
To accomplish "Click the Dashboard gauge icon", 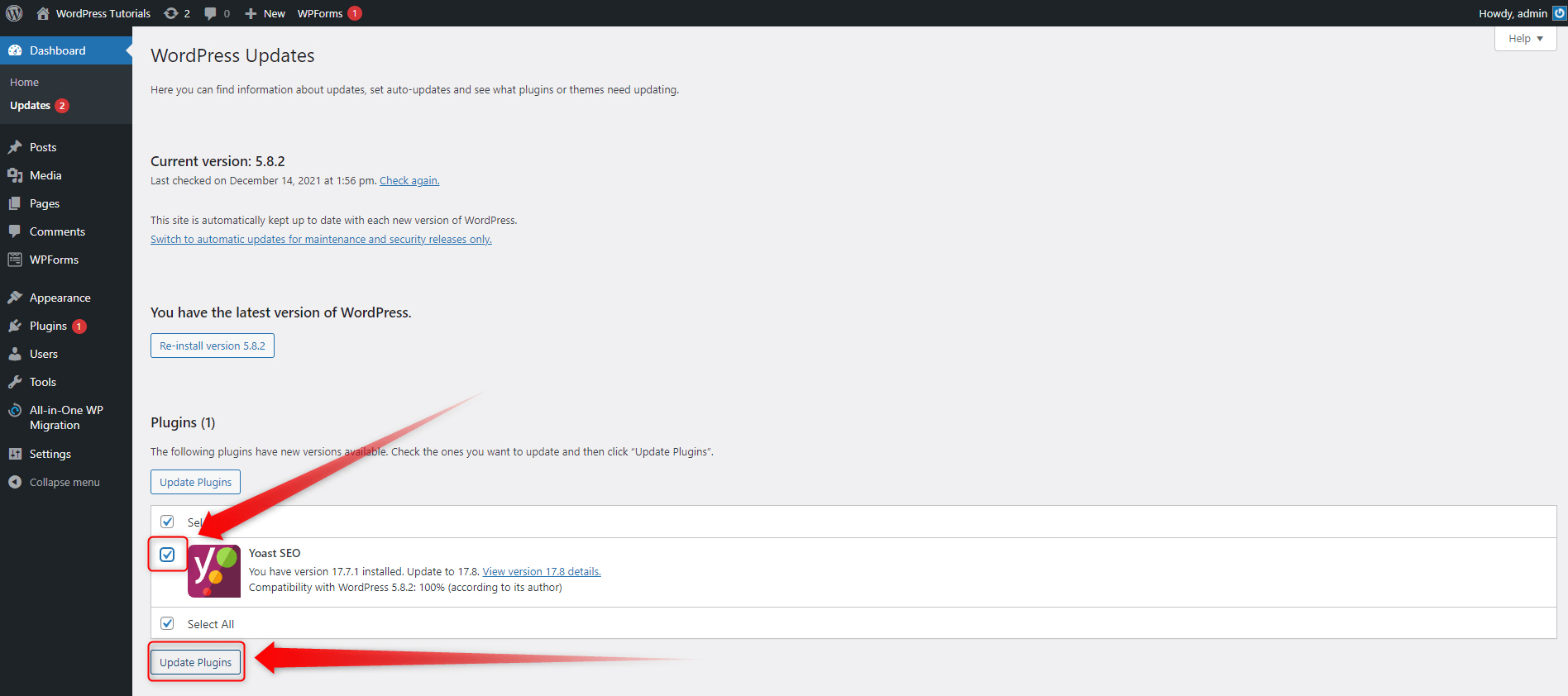I will coord(15,50).
